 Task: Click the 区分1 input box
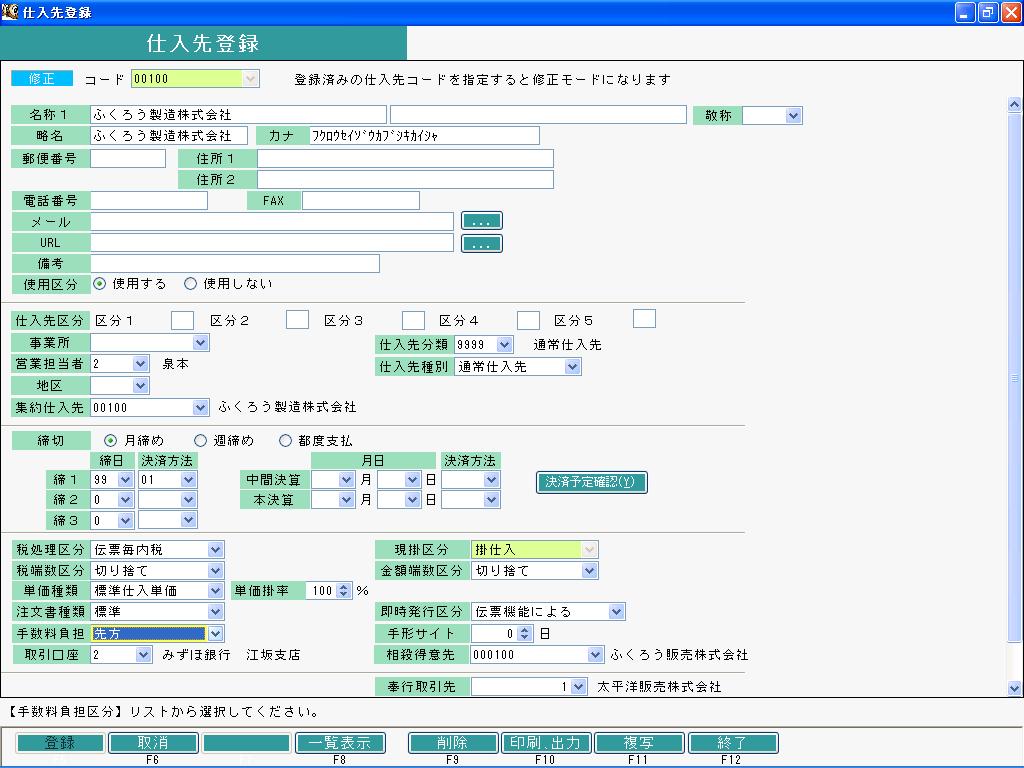182,320
